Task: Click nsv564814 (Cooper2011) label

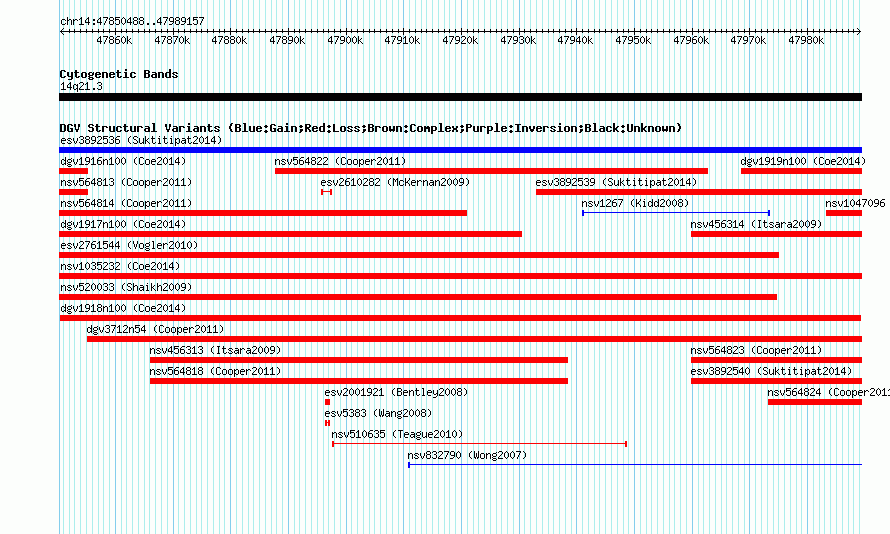Action: point(126,203)
